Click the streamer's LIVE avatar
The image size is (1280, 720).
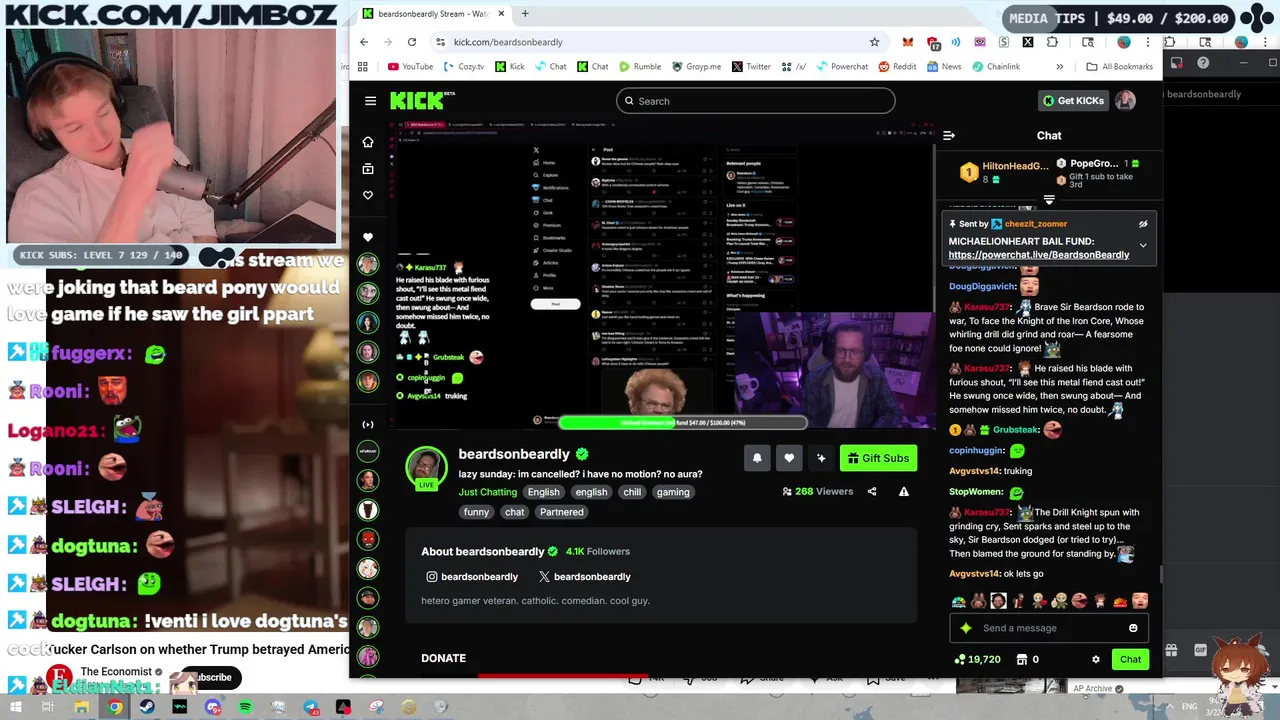click(426, 468)
